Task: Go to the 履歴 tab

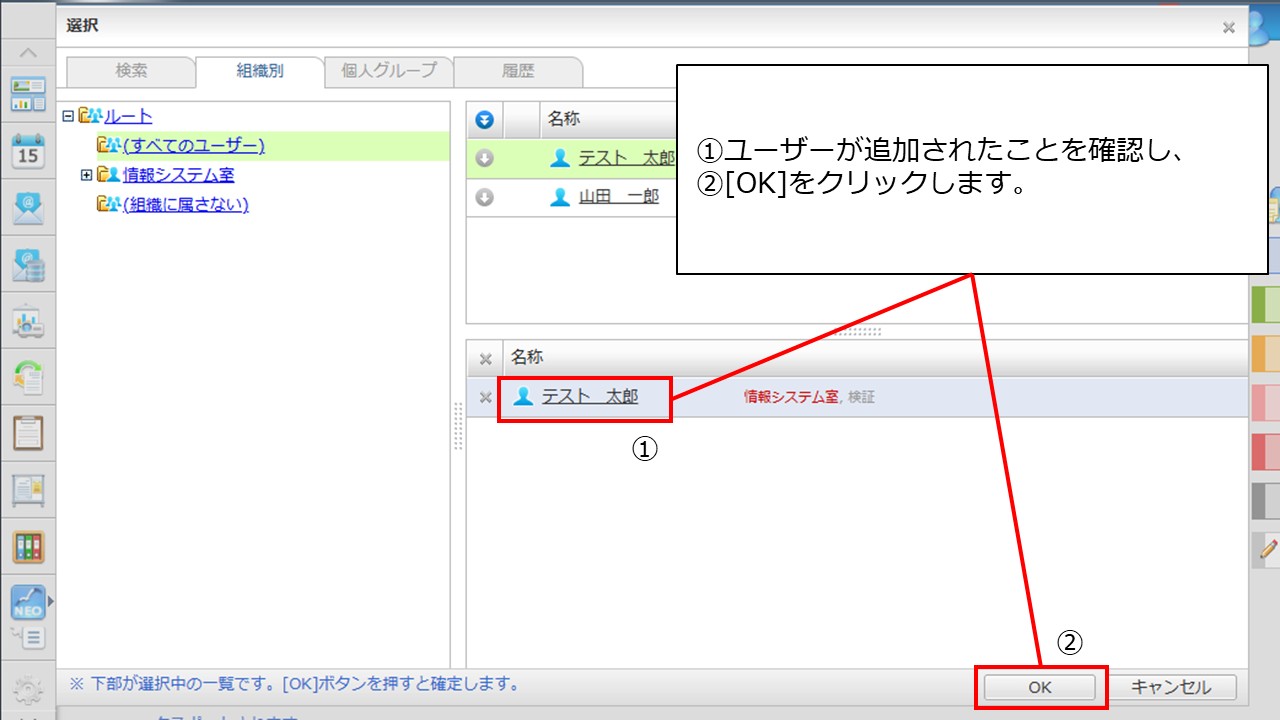Action: pyautogui.click(x=518, y=71)
